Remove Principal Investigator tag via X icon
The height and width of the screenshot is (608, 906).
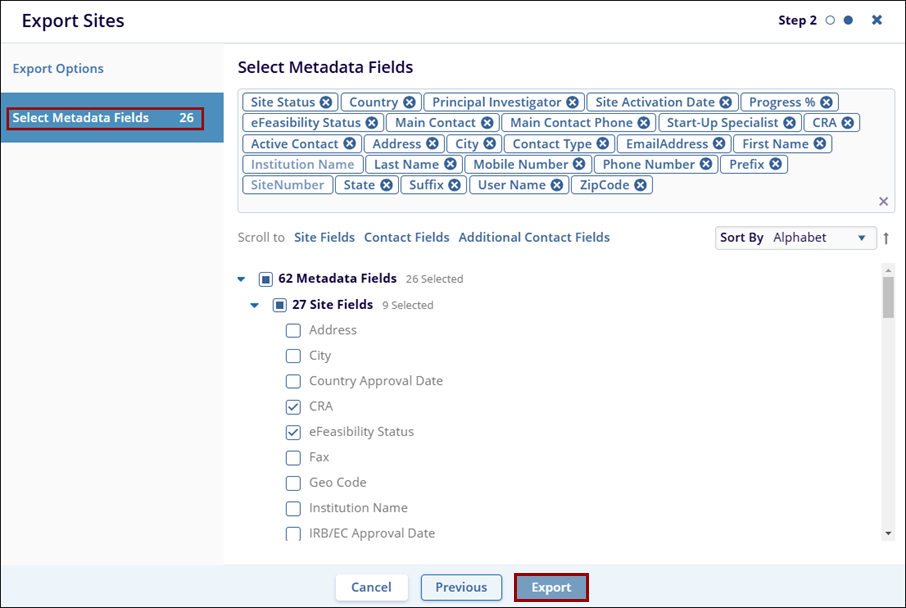(x=572, y=102)
